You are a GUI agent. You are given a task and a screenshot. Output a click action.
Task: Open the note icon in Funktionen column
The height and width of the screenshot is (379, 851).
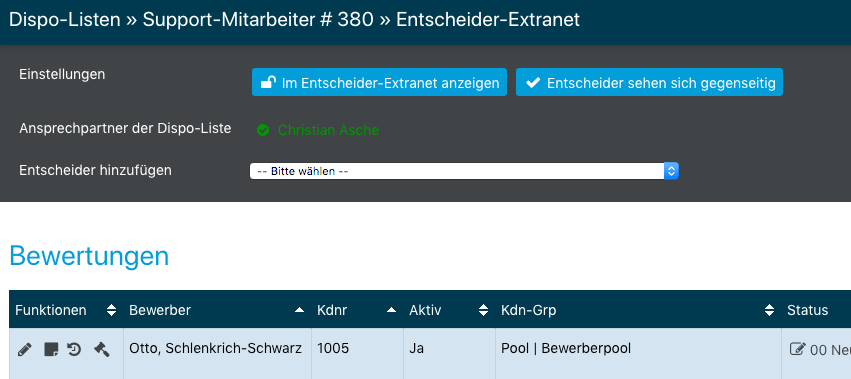click(50, 349)
